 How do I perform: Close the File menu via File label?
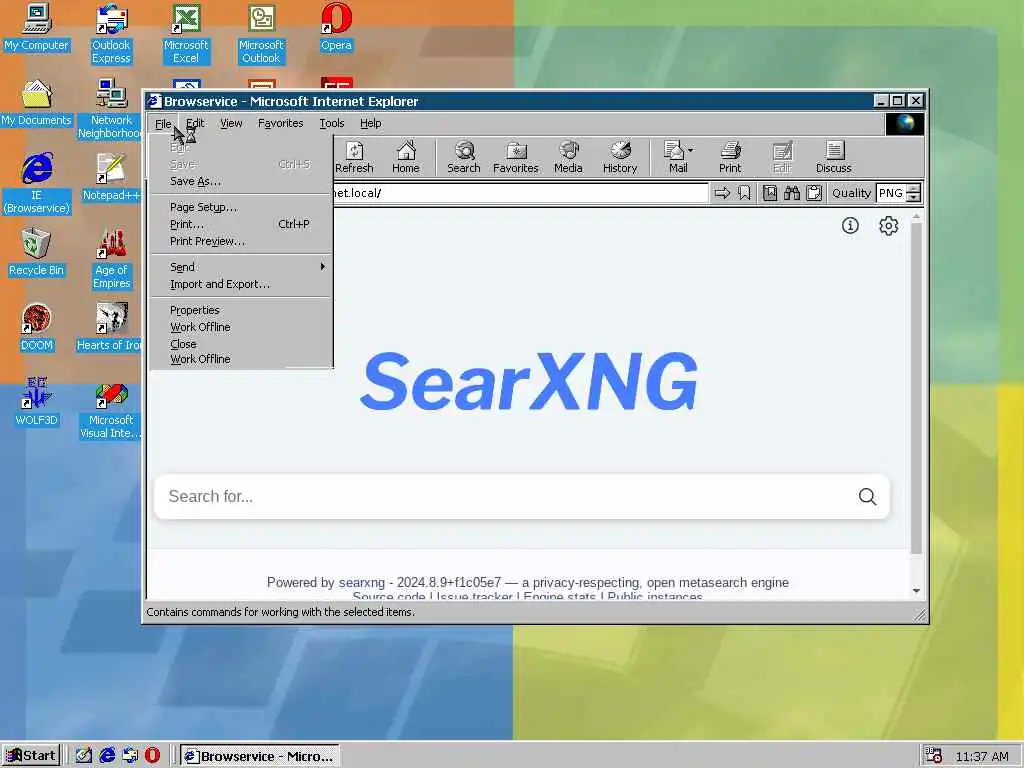point(163,123)
